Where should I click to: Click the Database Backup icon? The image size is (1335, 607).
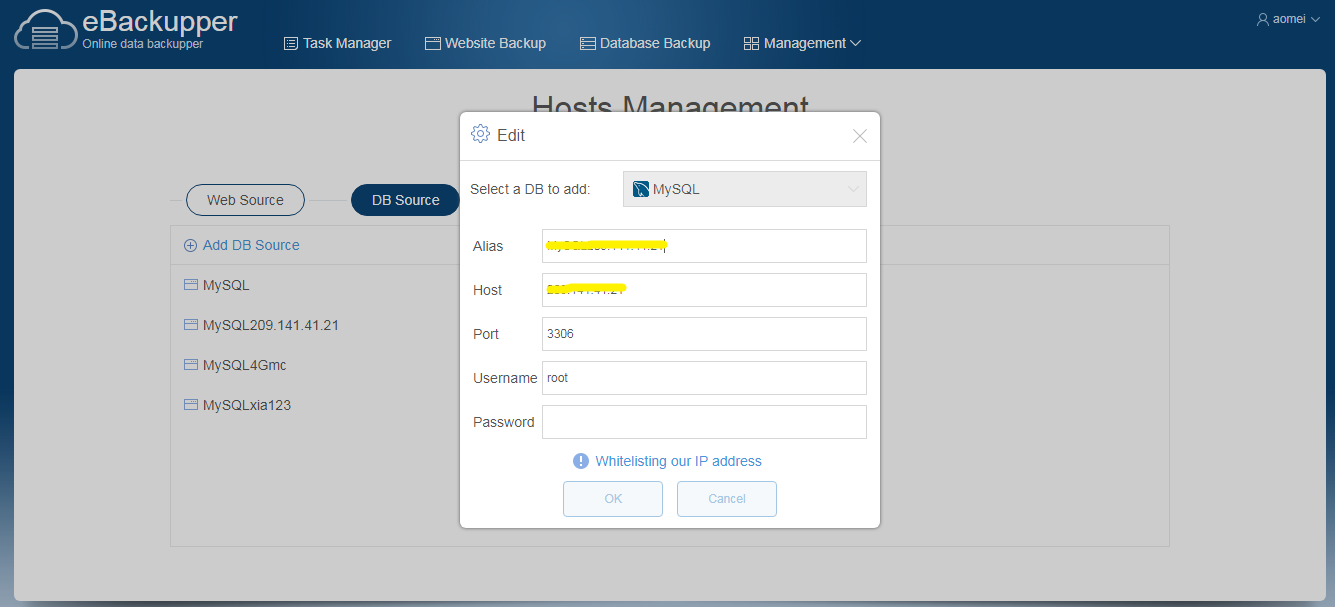pyautogui.click(x=588, y=44)
